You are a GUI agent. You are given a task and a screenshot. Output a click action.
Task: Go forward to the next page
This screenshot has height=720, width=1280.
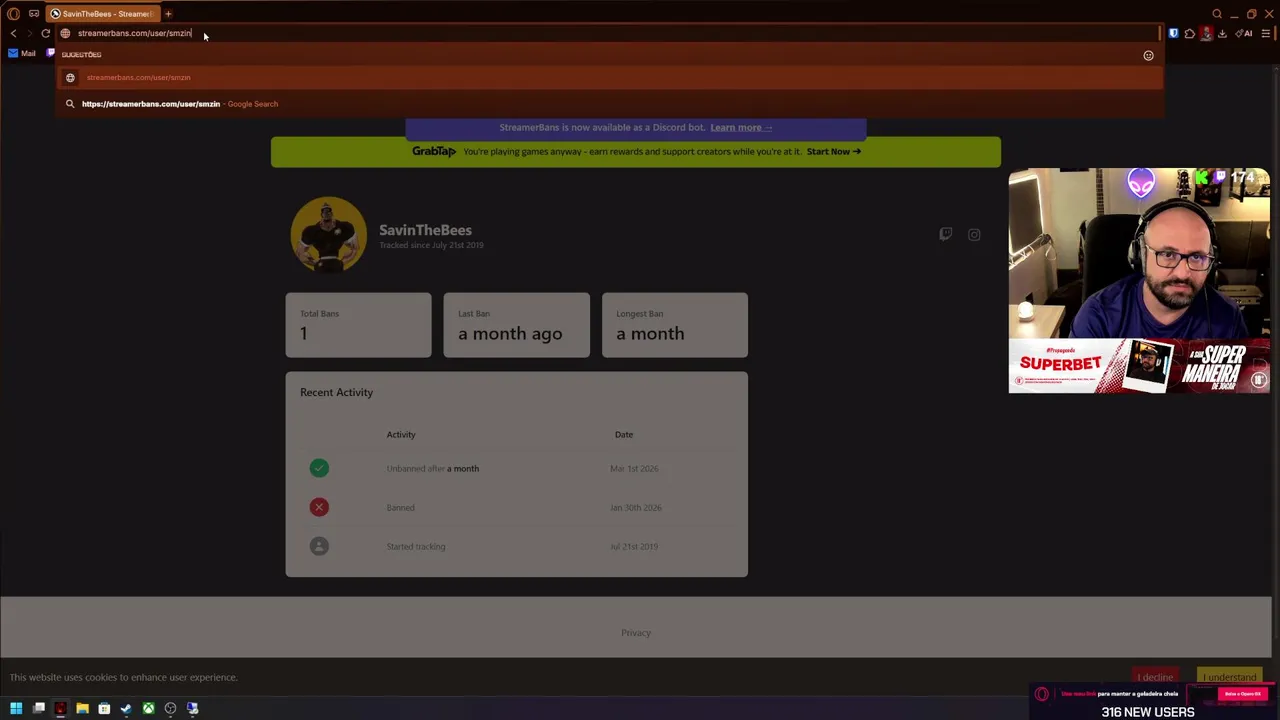click(x=29, y=33)
